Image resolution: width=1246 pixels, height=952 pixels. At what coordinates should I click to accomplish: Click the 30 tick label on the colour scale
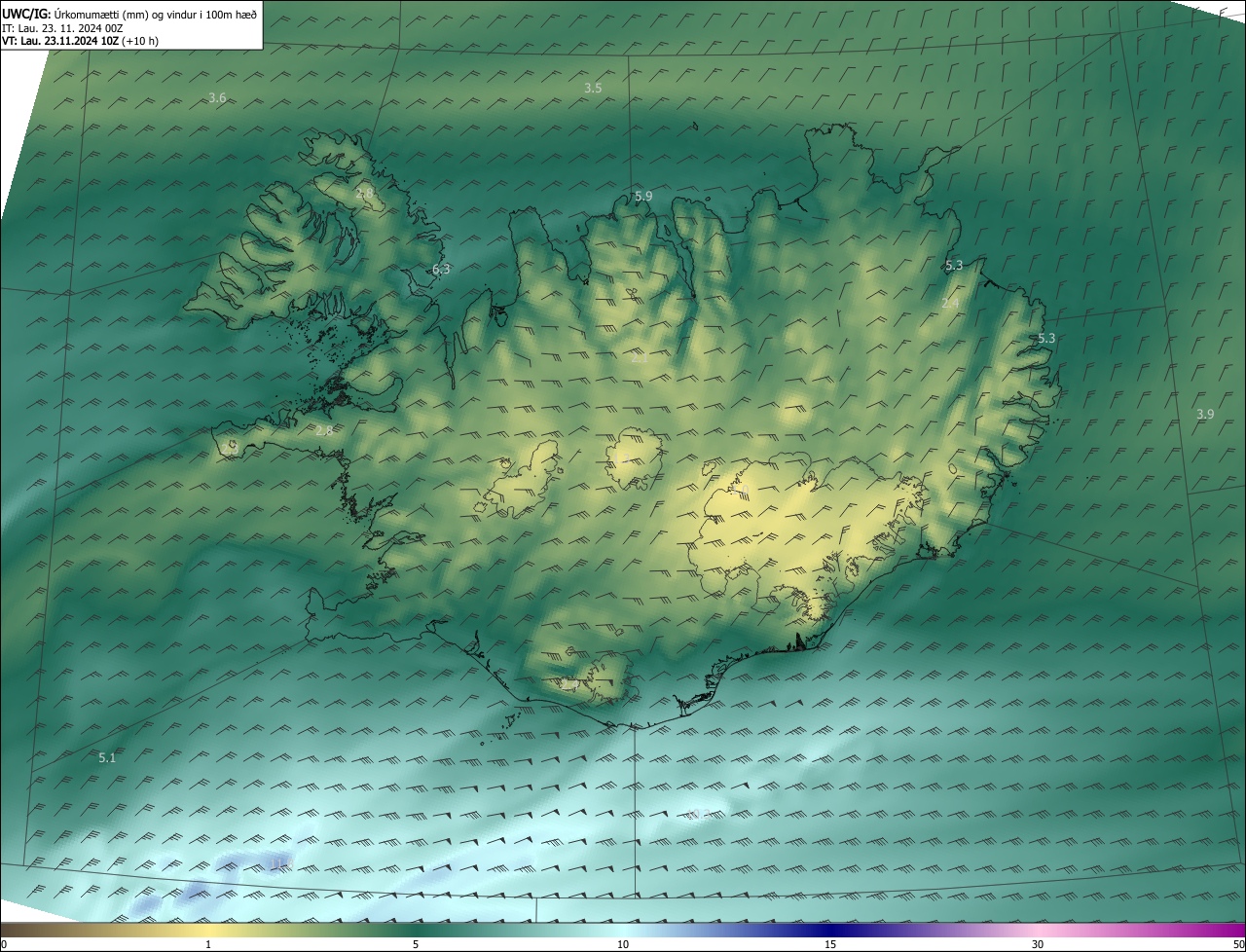tap(1038, 944)
